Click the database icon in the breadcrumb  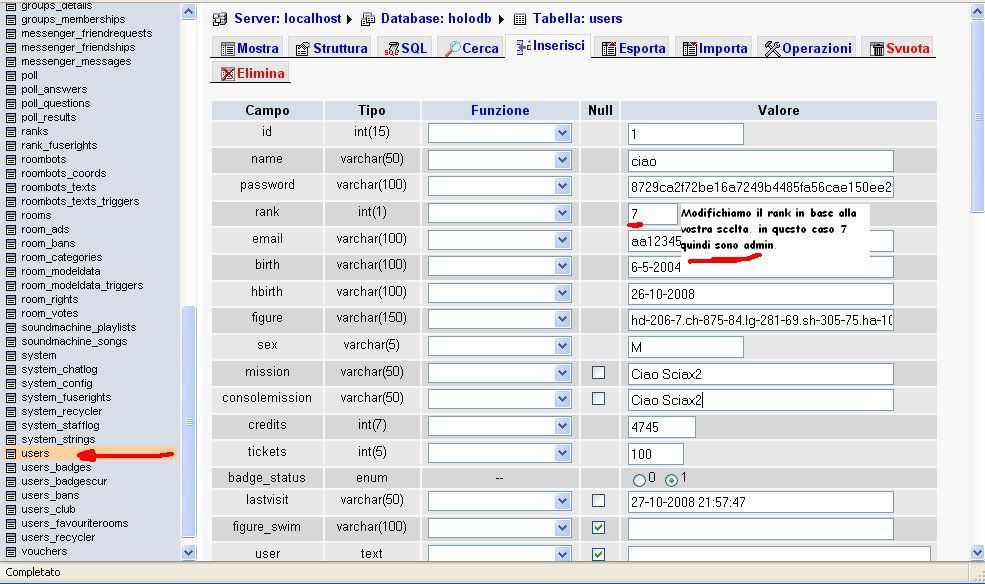click(x=367, y=19)
